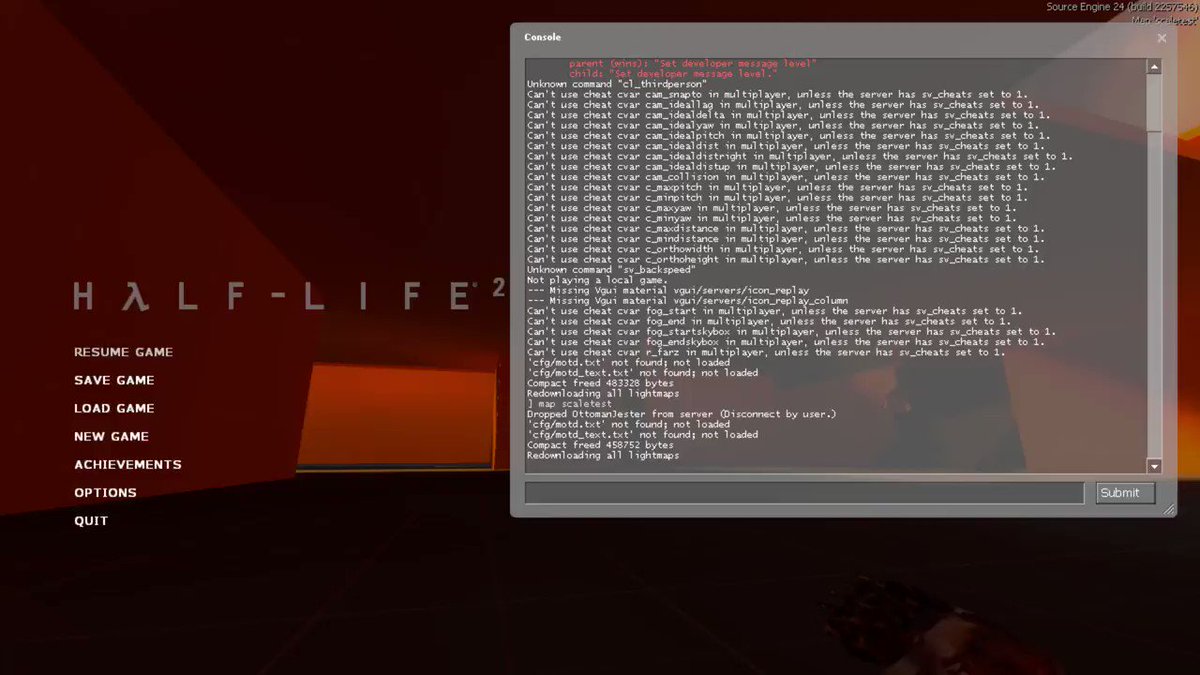
Task: Quit the game from main menu
Action: 91,520
